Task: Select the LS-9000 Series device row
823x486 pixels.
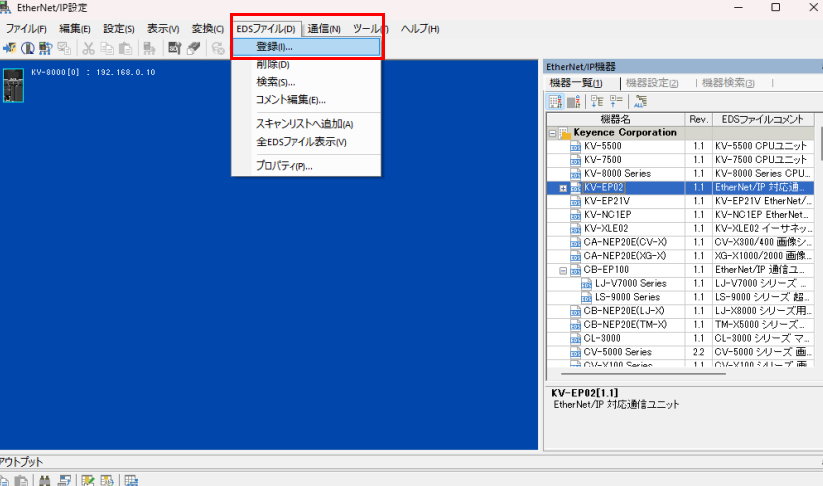Action: (681, 297)
